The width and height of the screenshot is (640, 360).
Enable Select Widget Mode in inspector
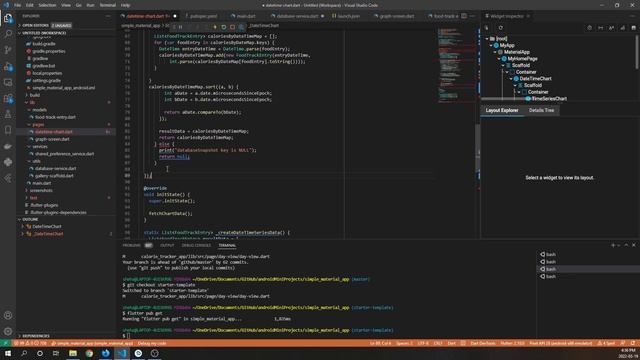[x=487, y=28]
